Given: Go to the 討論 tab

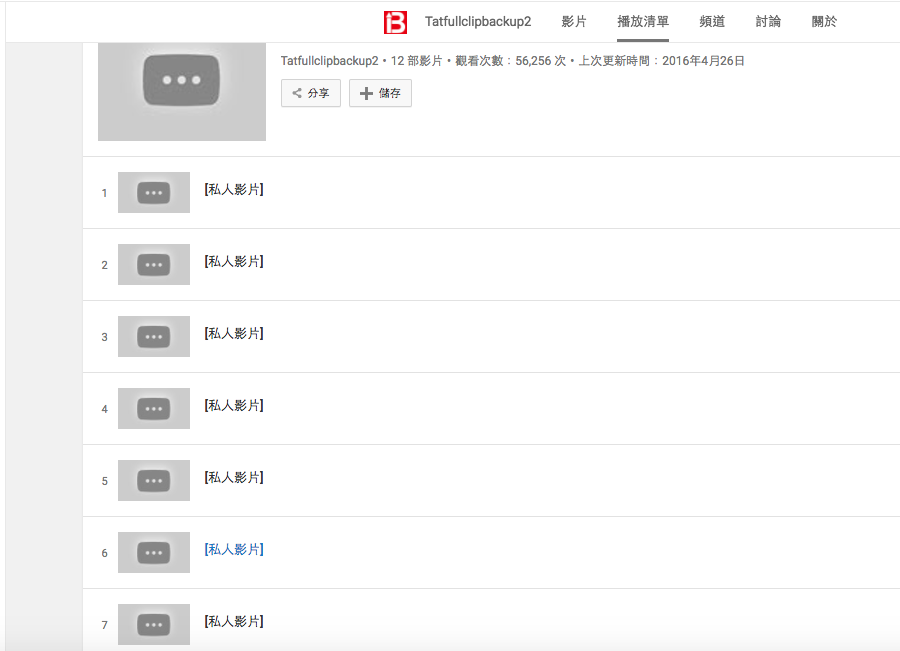Looking at the screenshot, I should pyautogui.click(x=768, y=22).
